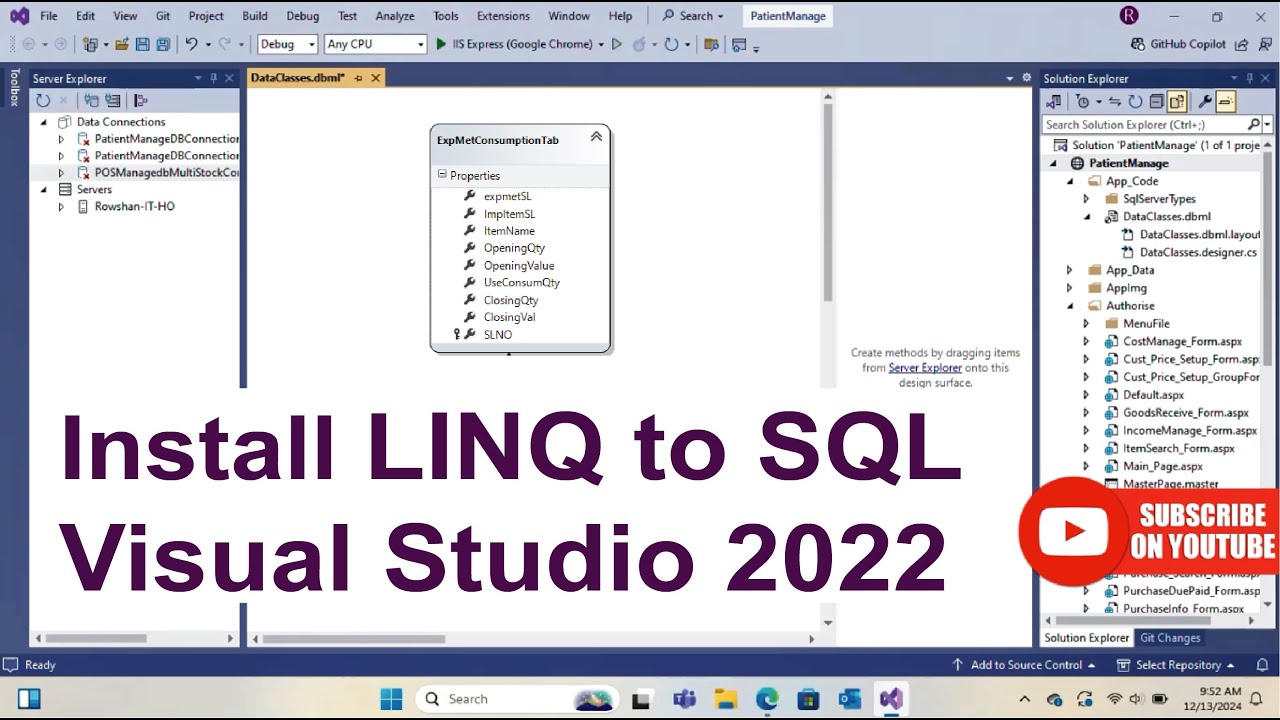Open Properties wrench in Solution Explorer
Screen dimensions: 1280x720
tap(1205, 101)
